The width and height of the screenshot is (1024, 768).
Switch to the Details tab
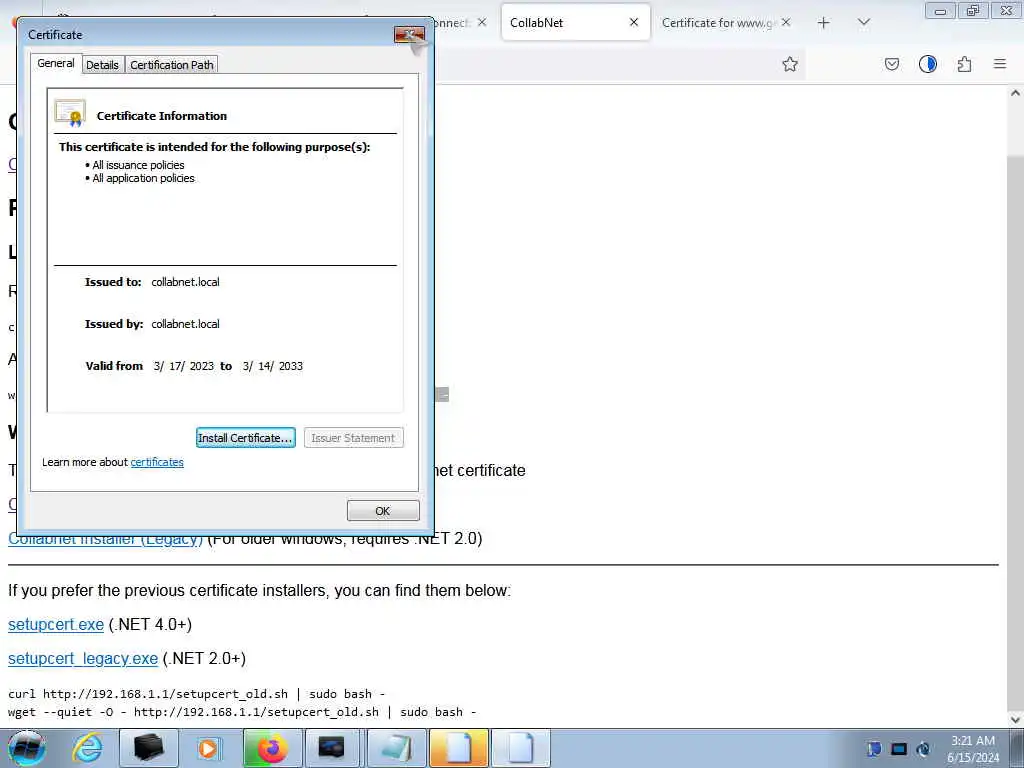point(103,65)
